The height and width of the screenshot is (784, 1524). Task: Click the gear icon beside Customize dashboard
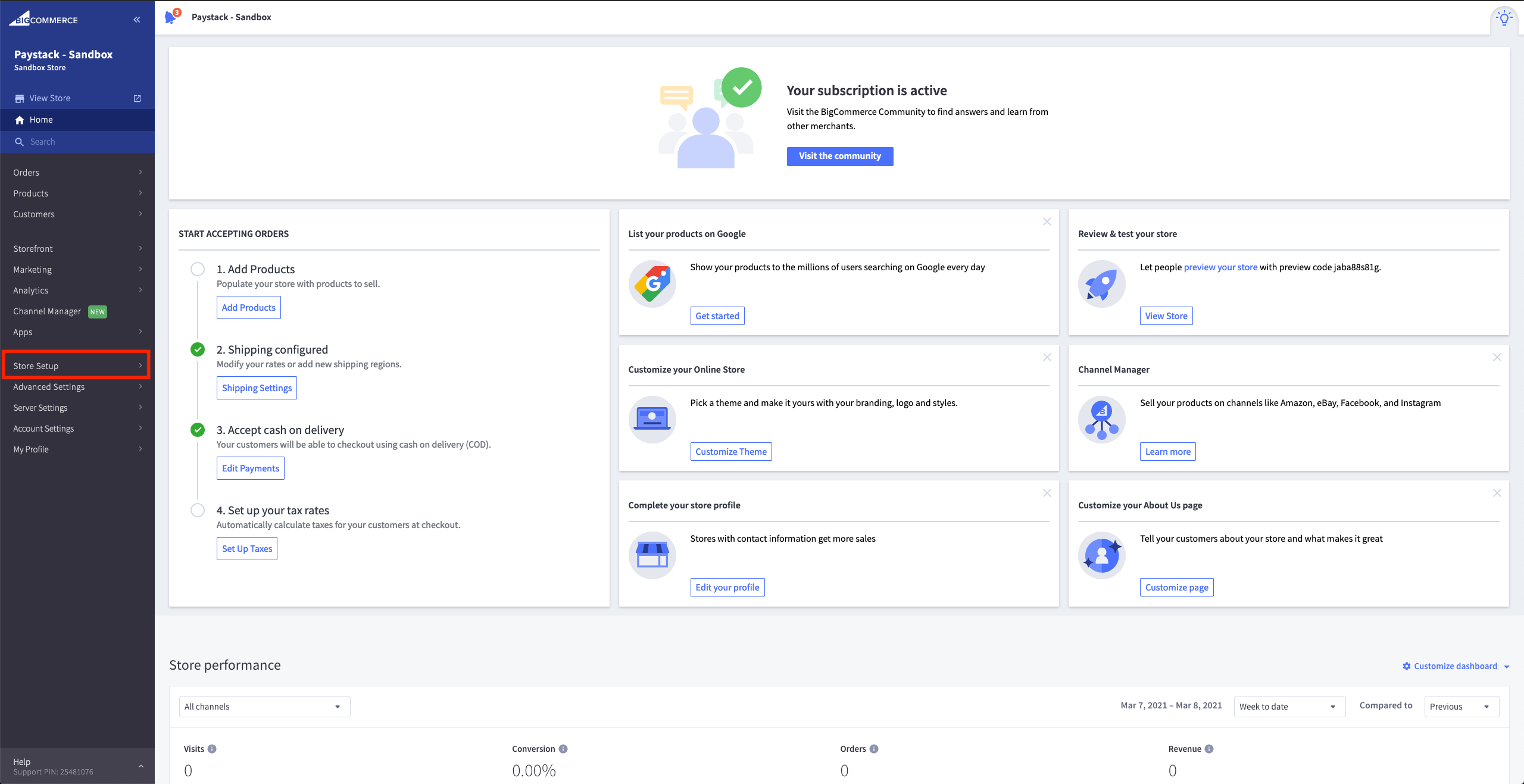[x=1407, y=666]
